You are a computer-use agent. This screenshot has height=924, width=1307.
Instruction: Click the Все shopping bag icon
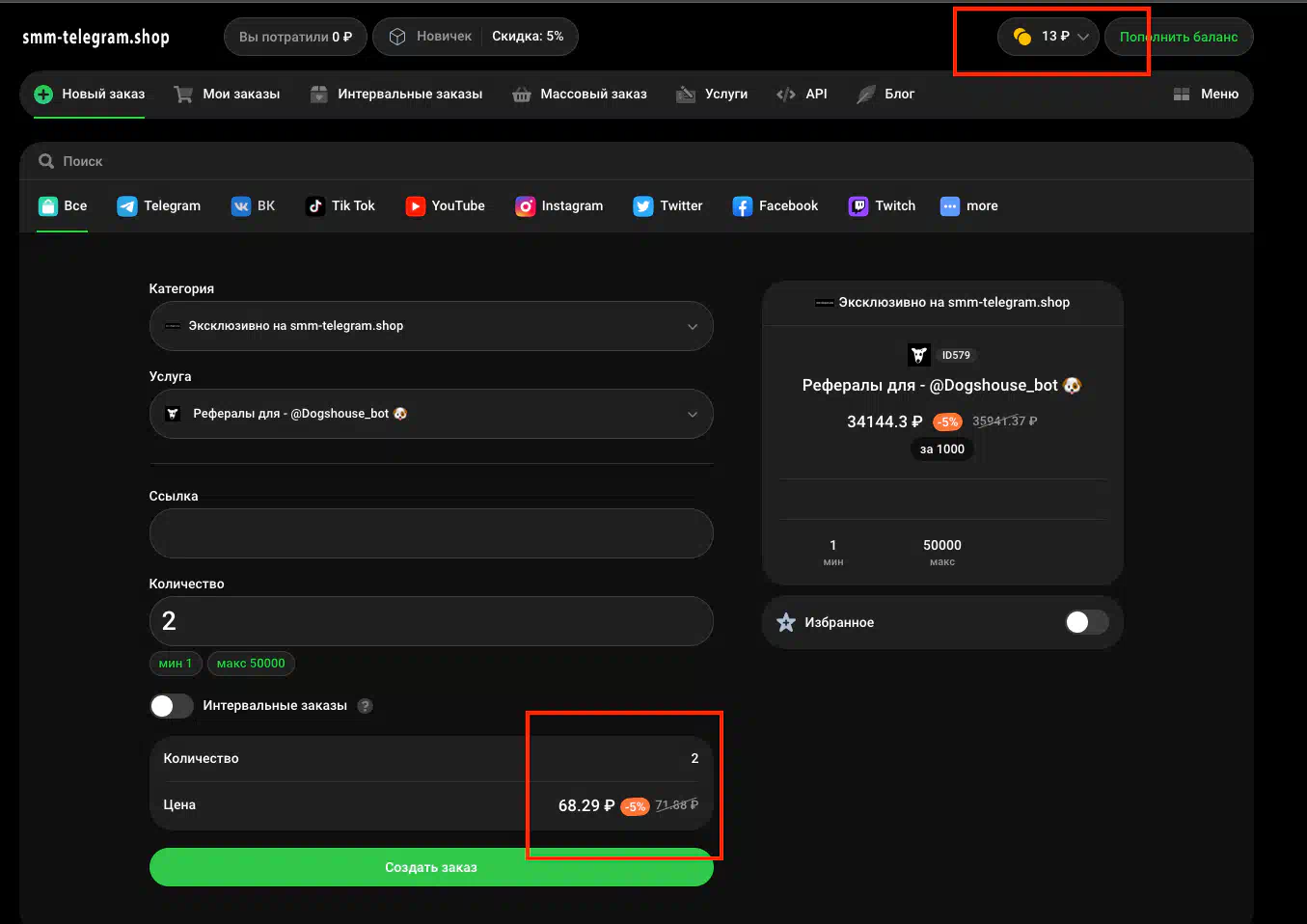click(48, 206)
